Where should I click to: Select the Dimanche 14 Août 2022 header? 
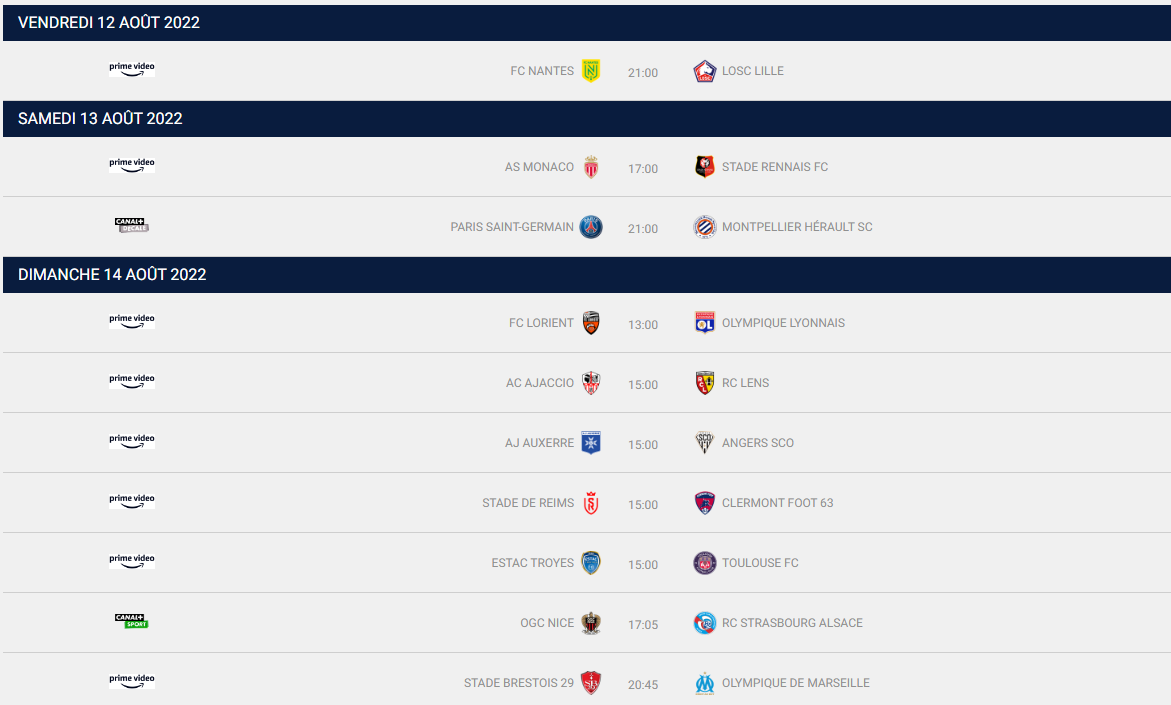(x=112, y=275)
